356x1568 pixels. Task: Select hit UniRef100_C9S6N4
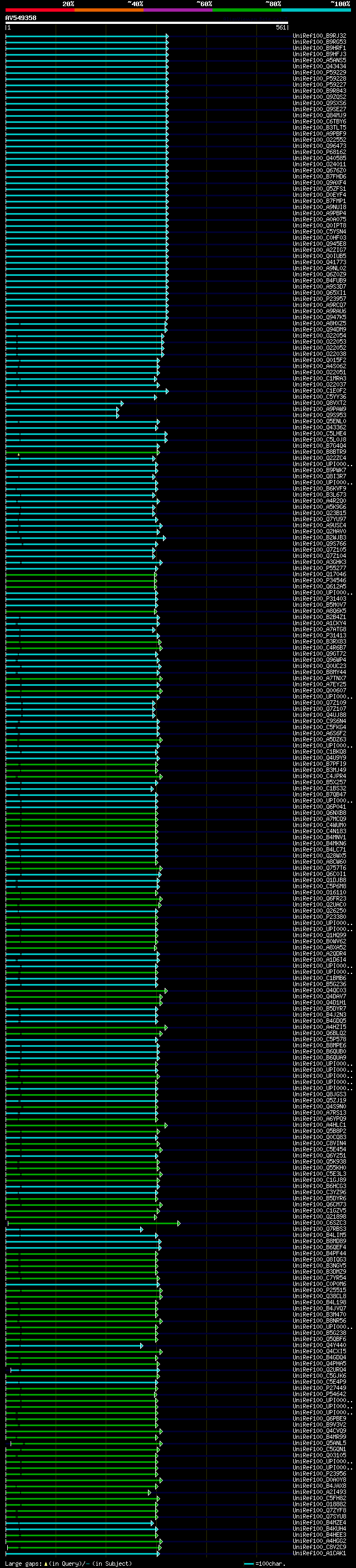pos(319,721)
